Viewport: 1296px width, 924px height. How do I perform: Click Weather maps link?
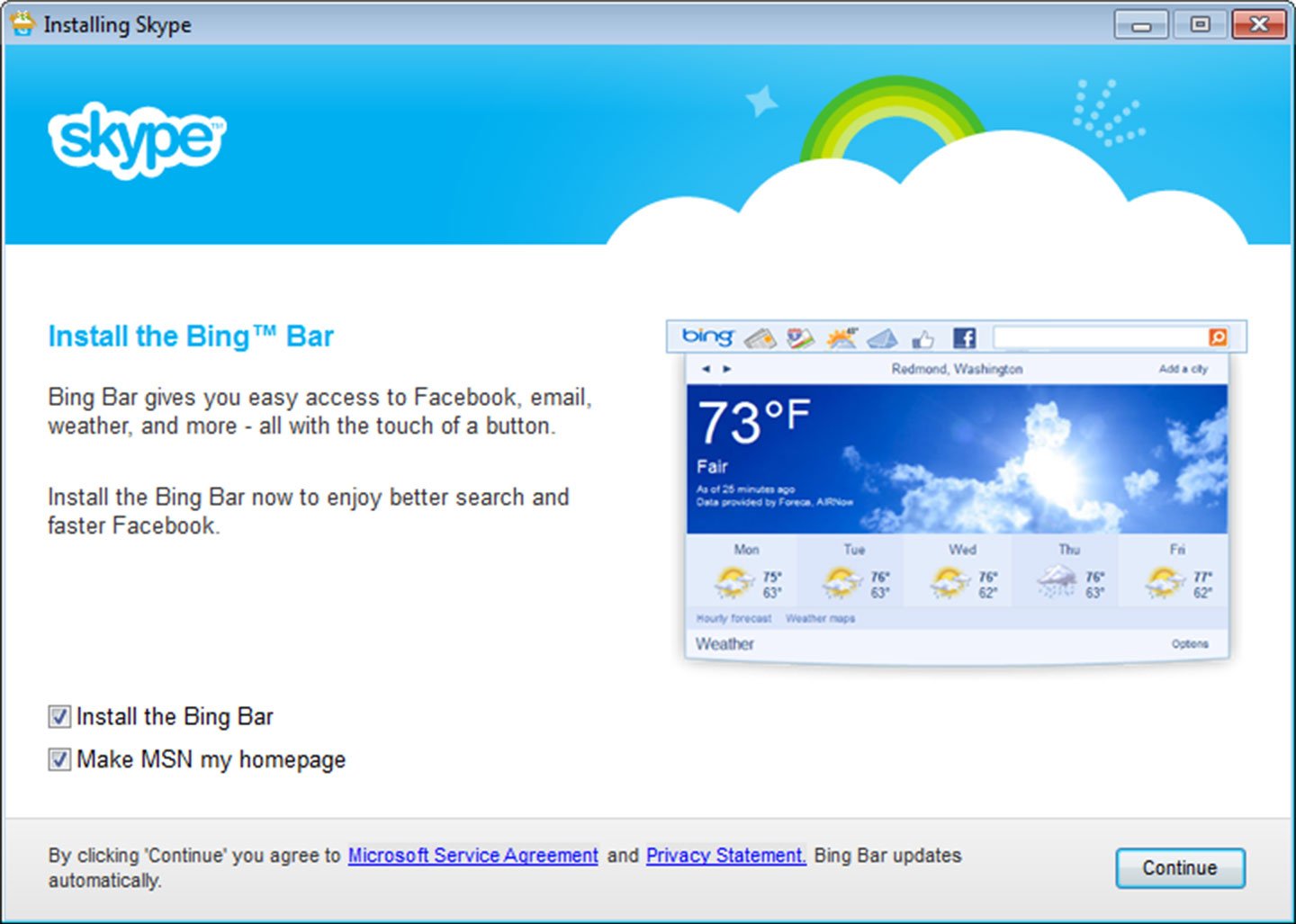tap(820, 618)
